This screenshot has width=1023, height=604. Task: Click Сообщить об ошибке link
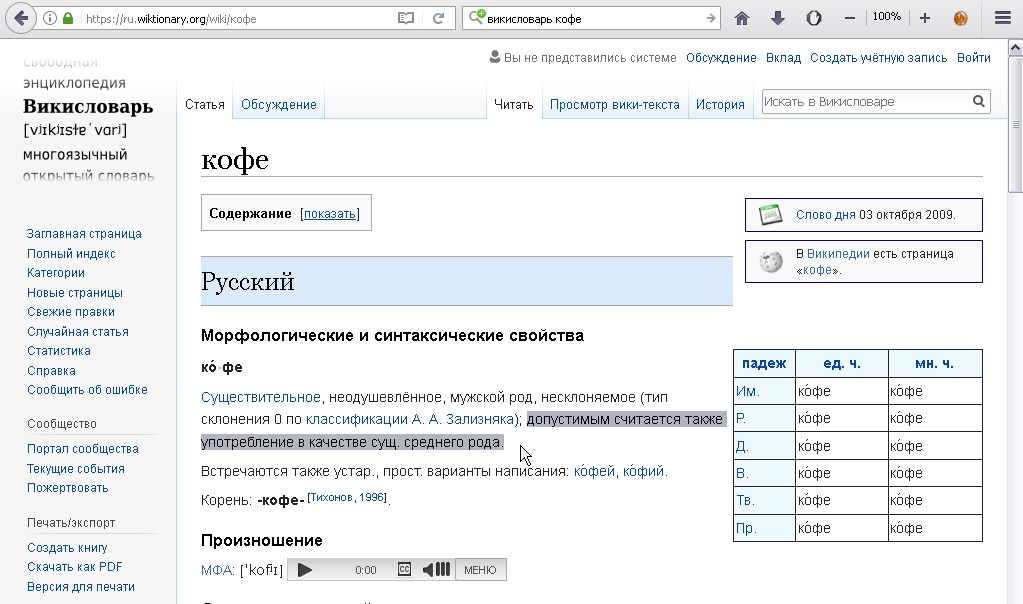click(87, 389)
